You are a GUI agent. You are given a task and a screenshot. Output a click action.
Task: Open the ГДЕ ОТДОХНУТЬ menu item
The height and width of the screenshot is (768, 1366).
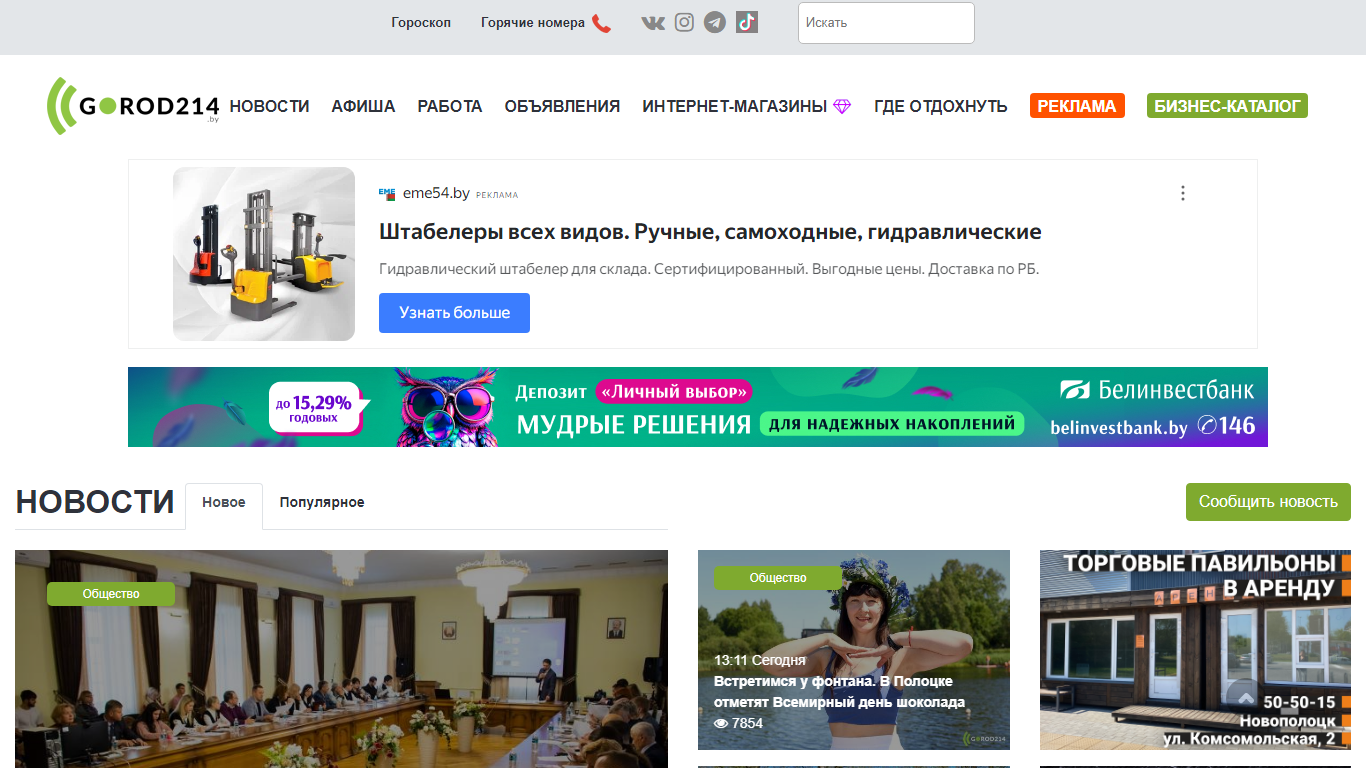click(941, 106)
